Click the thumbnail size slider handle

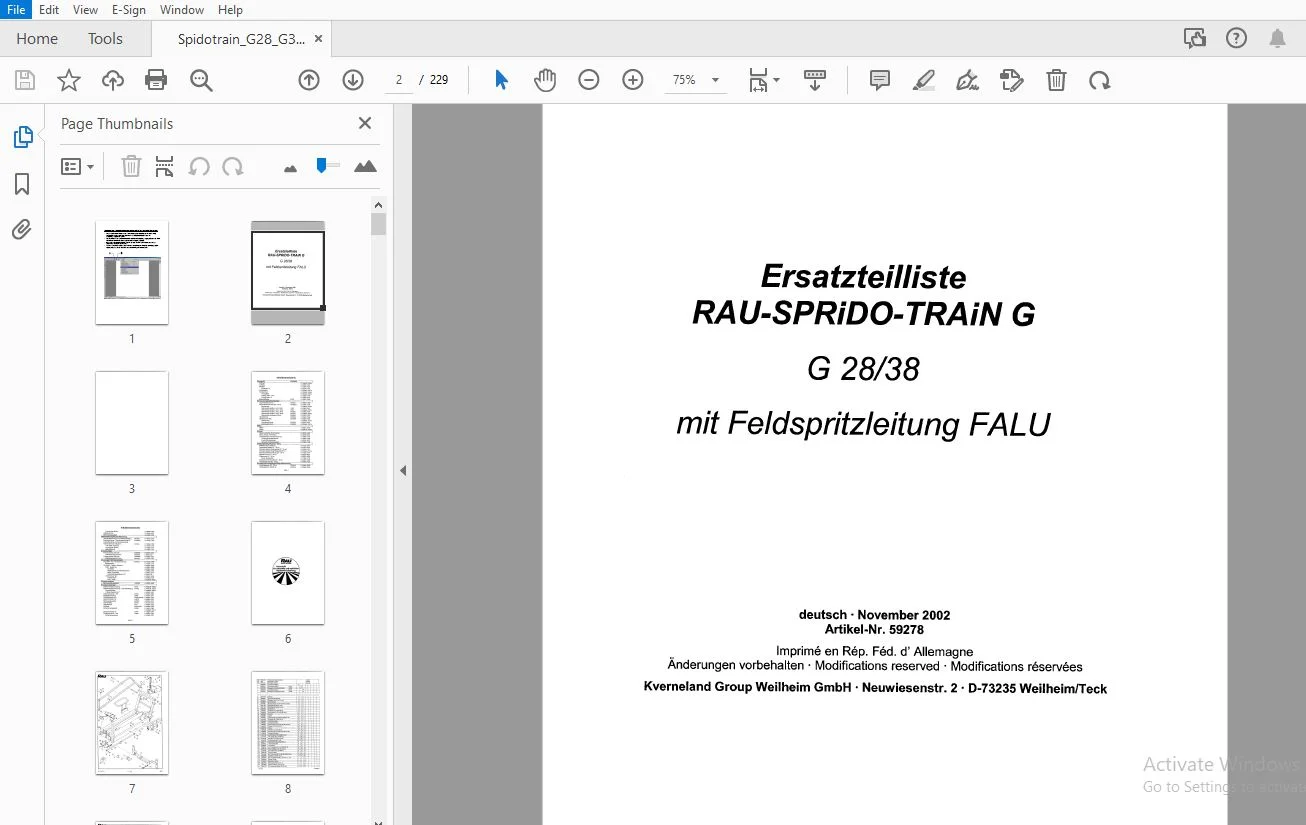click(x=321, y=165)
